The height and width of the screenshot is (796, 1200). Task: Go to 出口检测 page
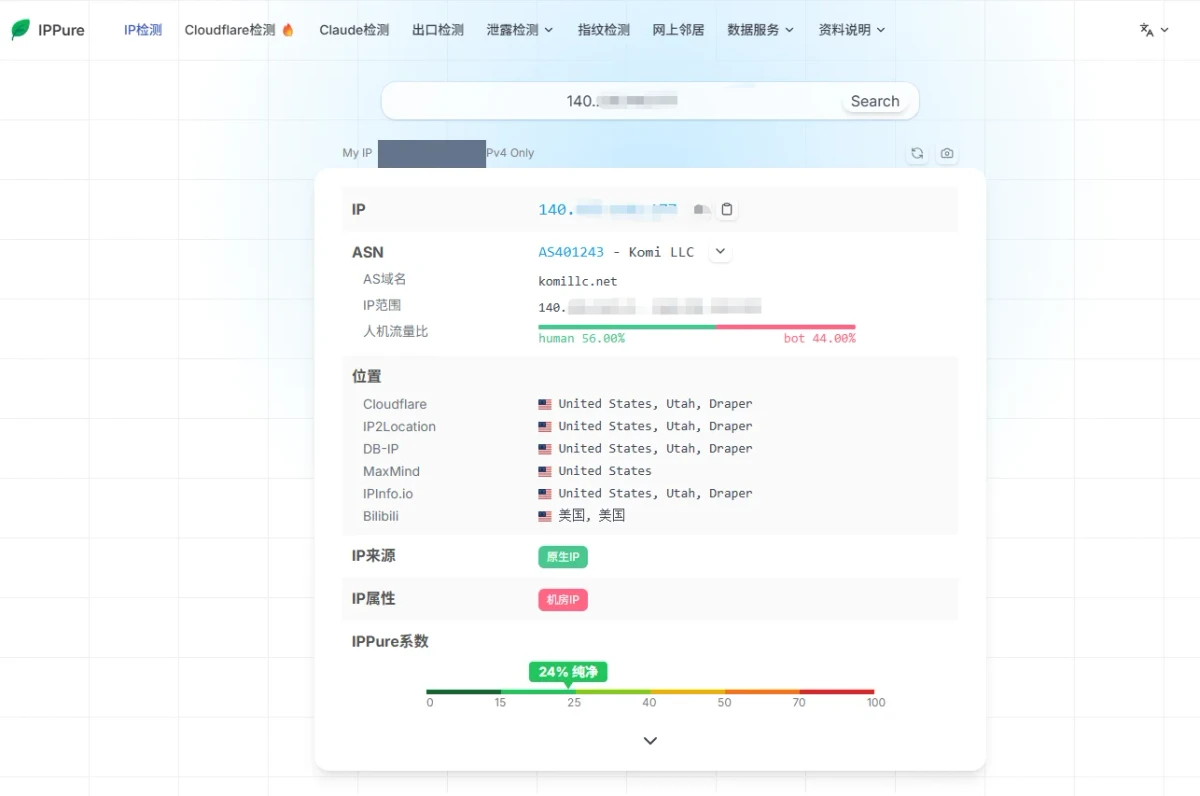pyautogui.click(x=438, y=30)
